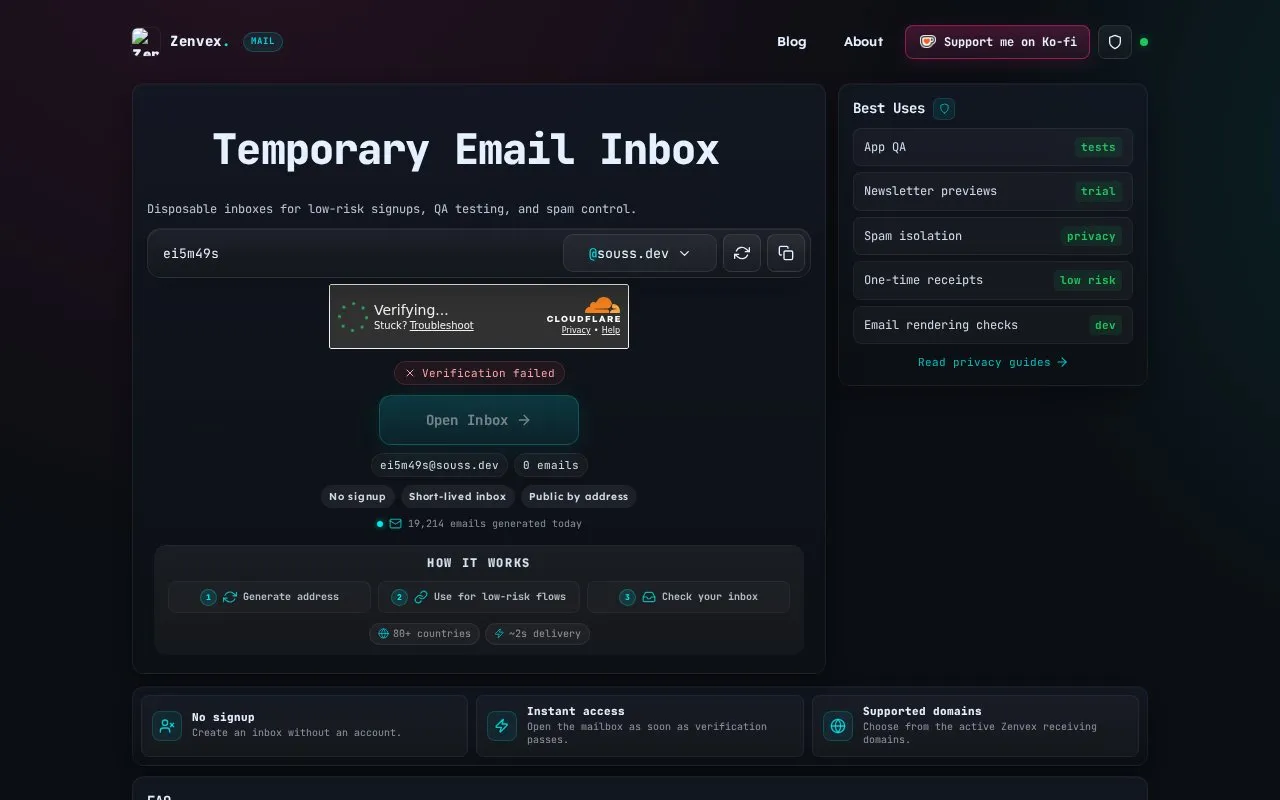Open Cloudflare Privacy link
This screenshot has width=1280, height=800.
point(576,330)
